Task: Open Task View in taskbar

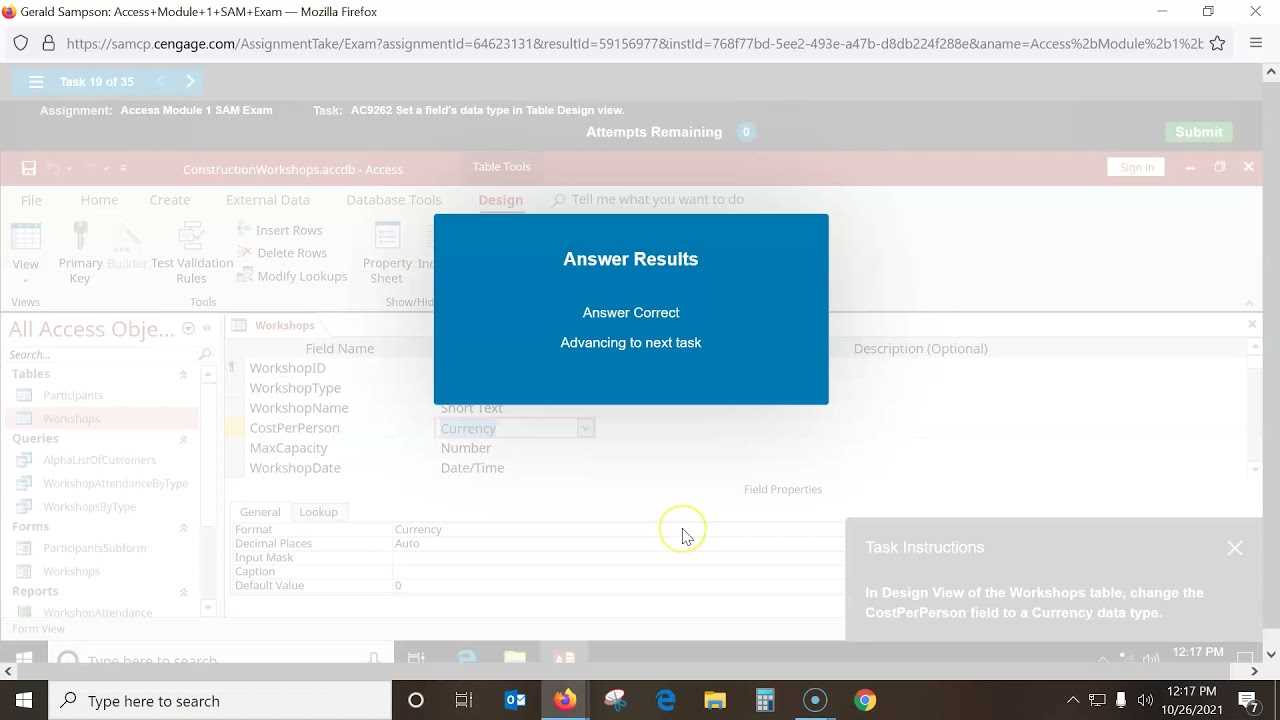Action: (464, 701)
